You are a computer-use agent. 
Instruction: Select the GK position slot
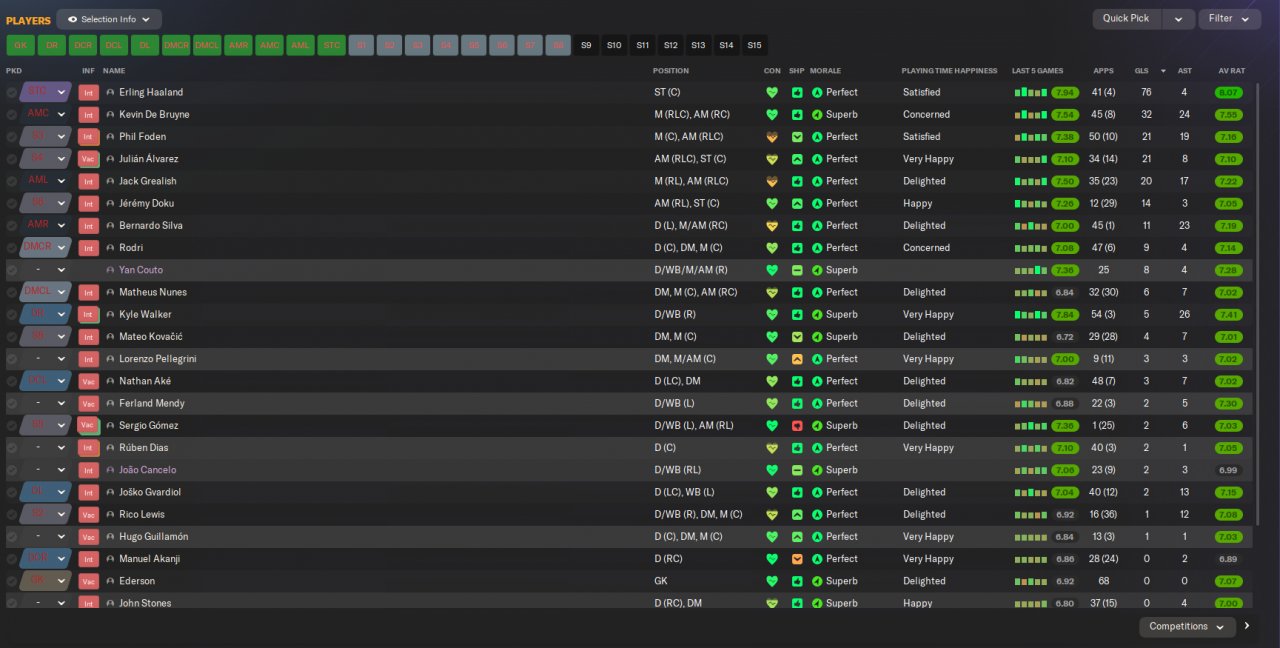click(x=20, y=45)
